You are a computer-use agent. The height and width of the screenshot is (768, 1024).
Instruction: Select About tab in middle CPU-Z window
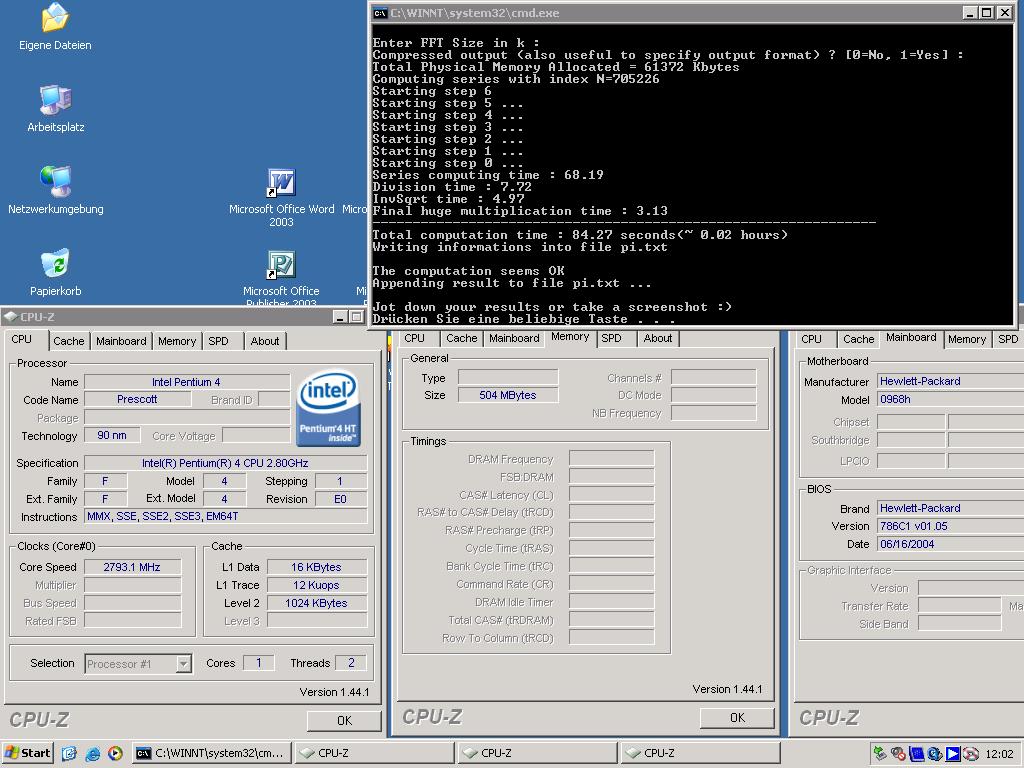coord(658,338)
